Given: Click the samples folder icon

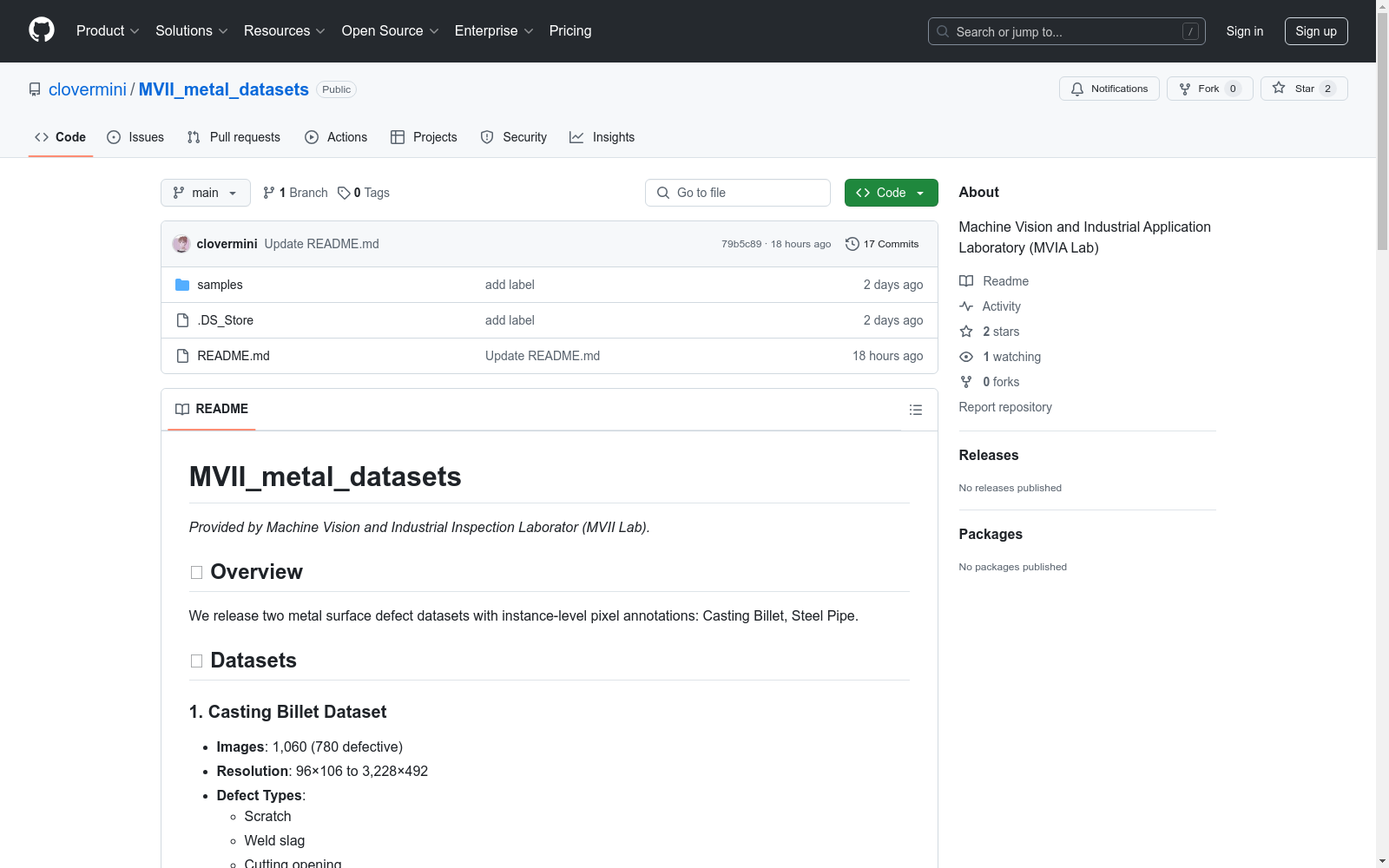Looking at the screenshot, I should coord(182,285).
